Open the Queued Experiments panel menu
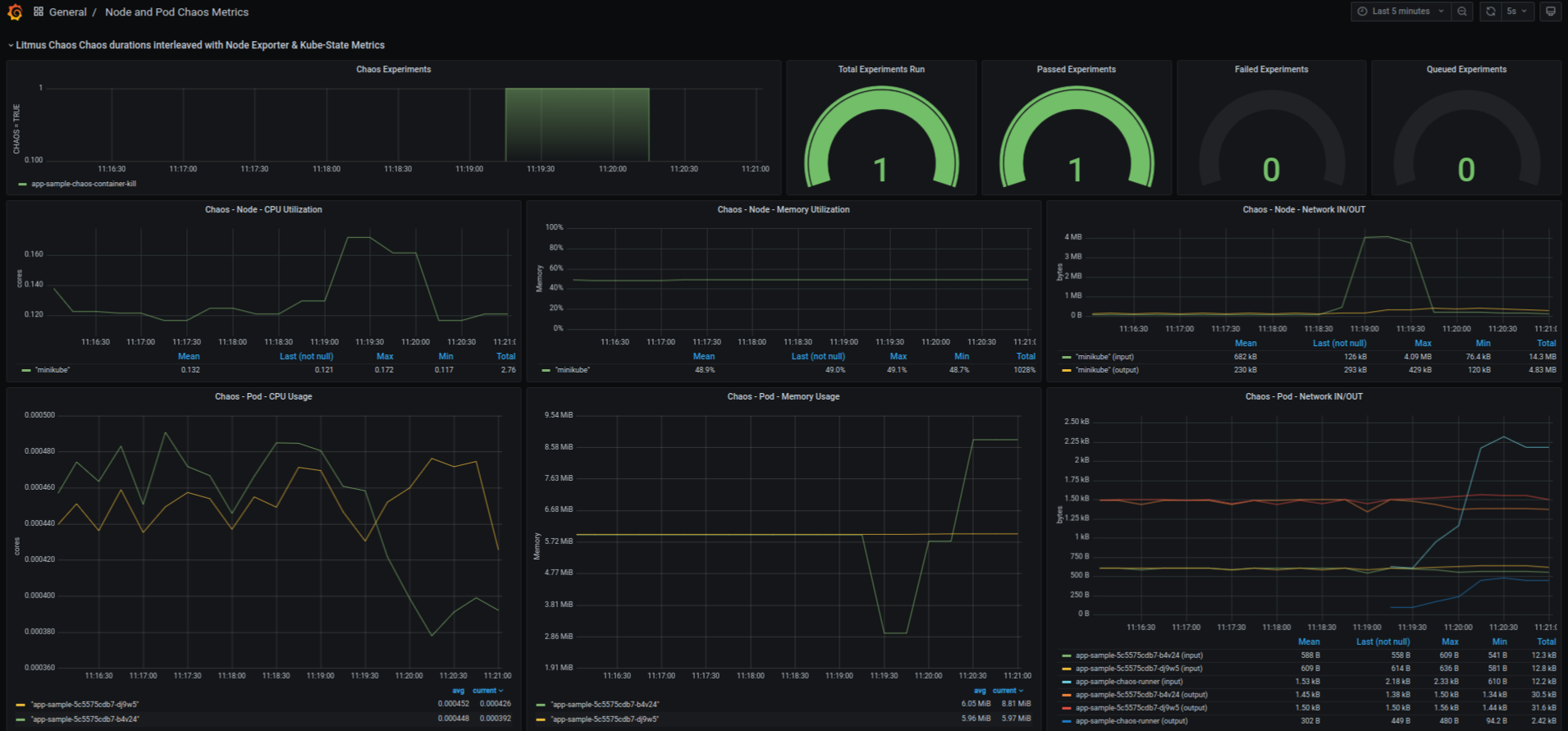This screenshot has width=1568, height=731. point(1466,70)
